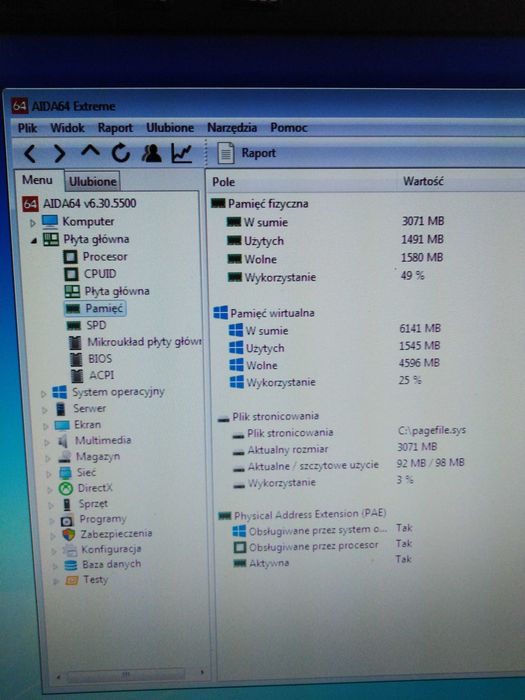The height and width of the screenshot is (700, 525).
Task: Open the Narzędzia menu
Action: pos(232,128)
